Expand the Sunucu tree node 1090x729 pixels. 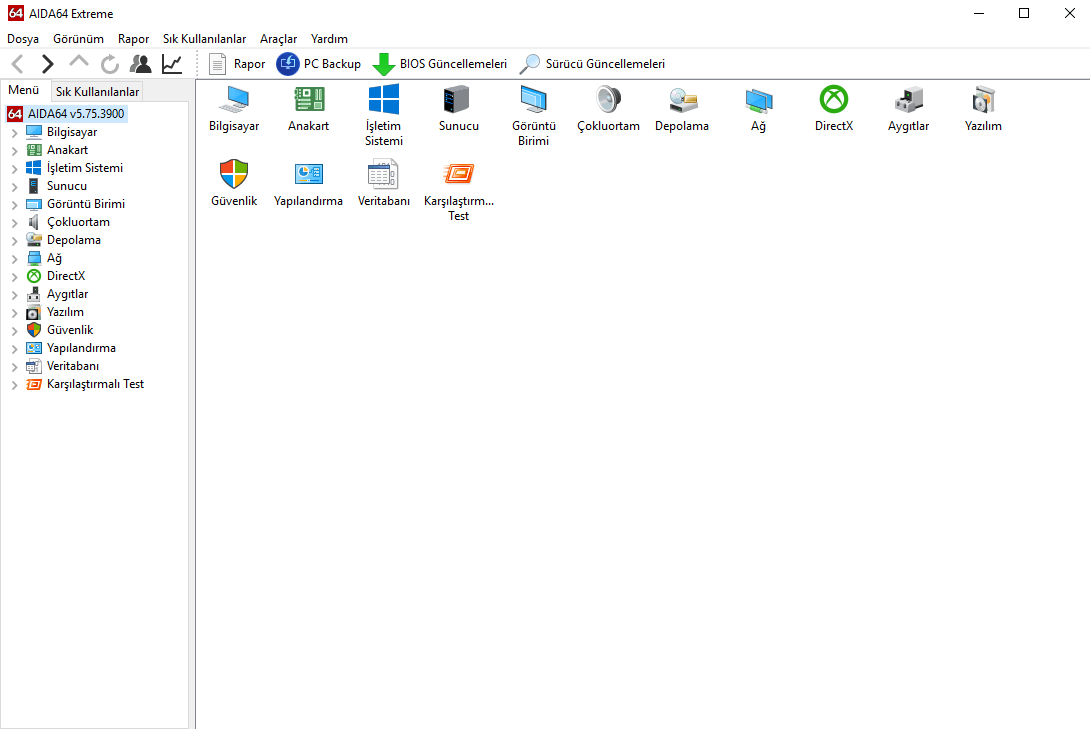pyautogui.click(x=15, y=186)
